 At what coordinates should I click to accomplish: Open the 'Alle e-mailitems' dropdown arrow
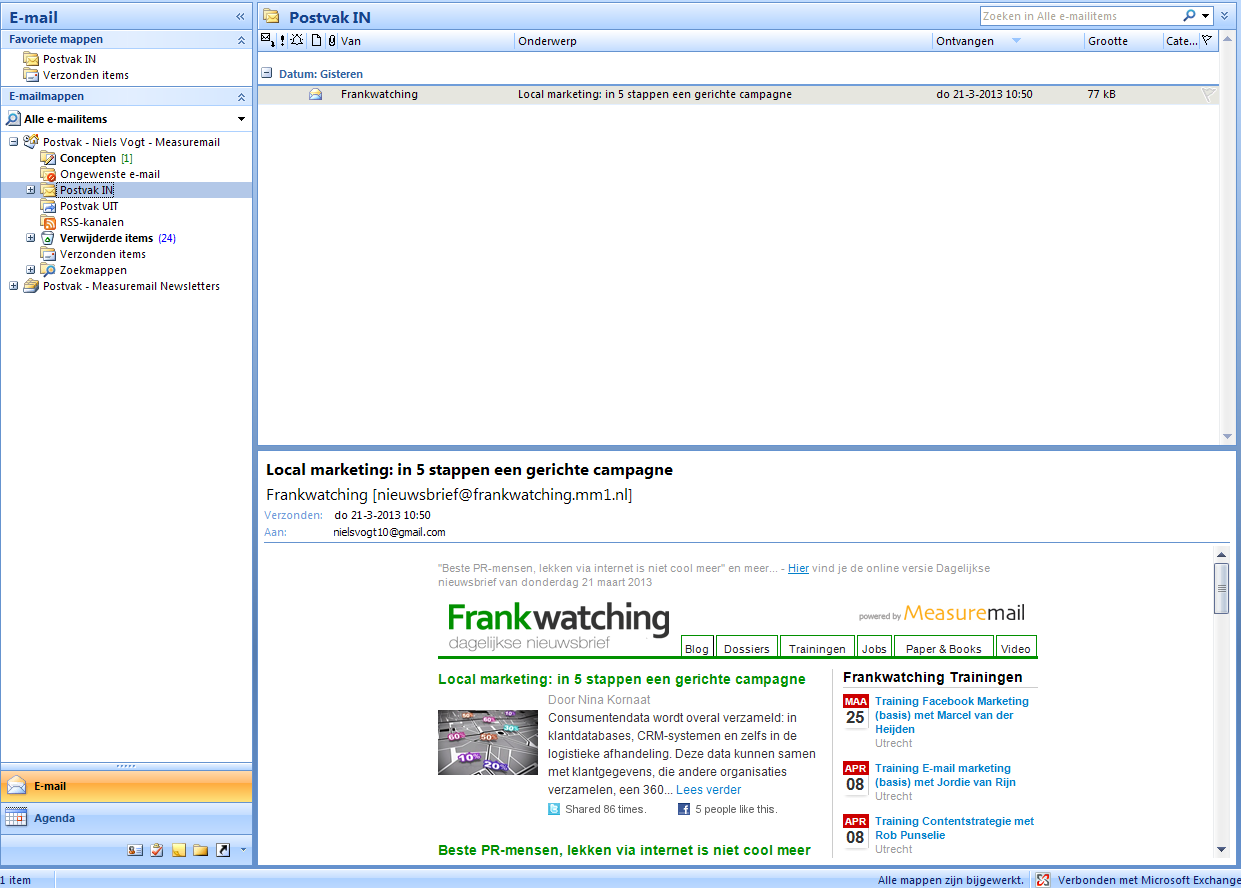[x=241, y=119]
